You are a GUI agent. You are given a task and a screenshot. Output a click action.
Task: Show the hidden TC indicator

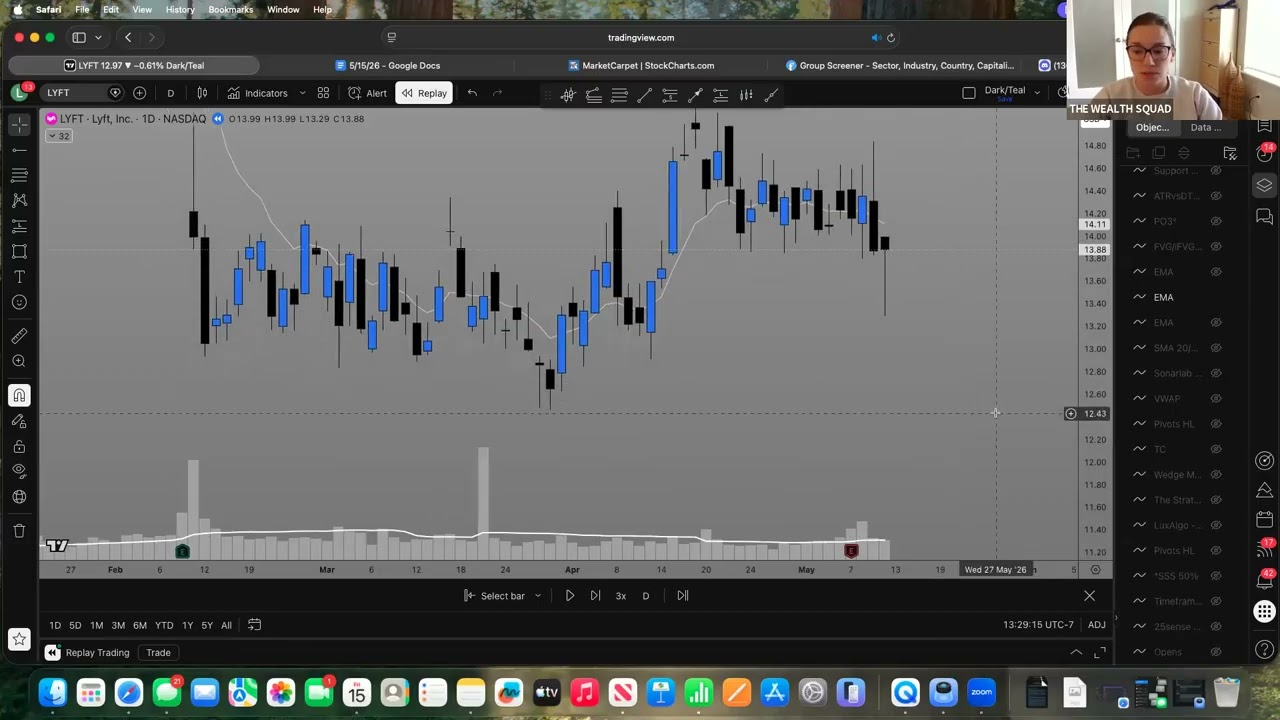(1216, 449)
